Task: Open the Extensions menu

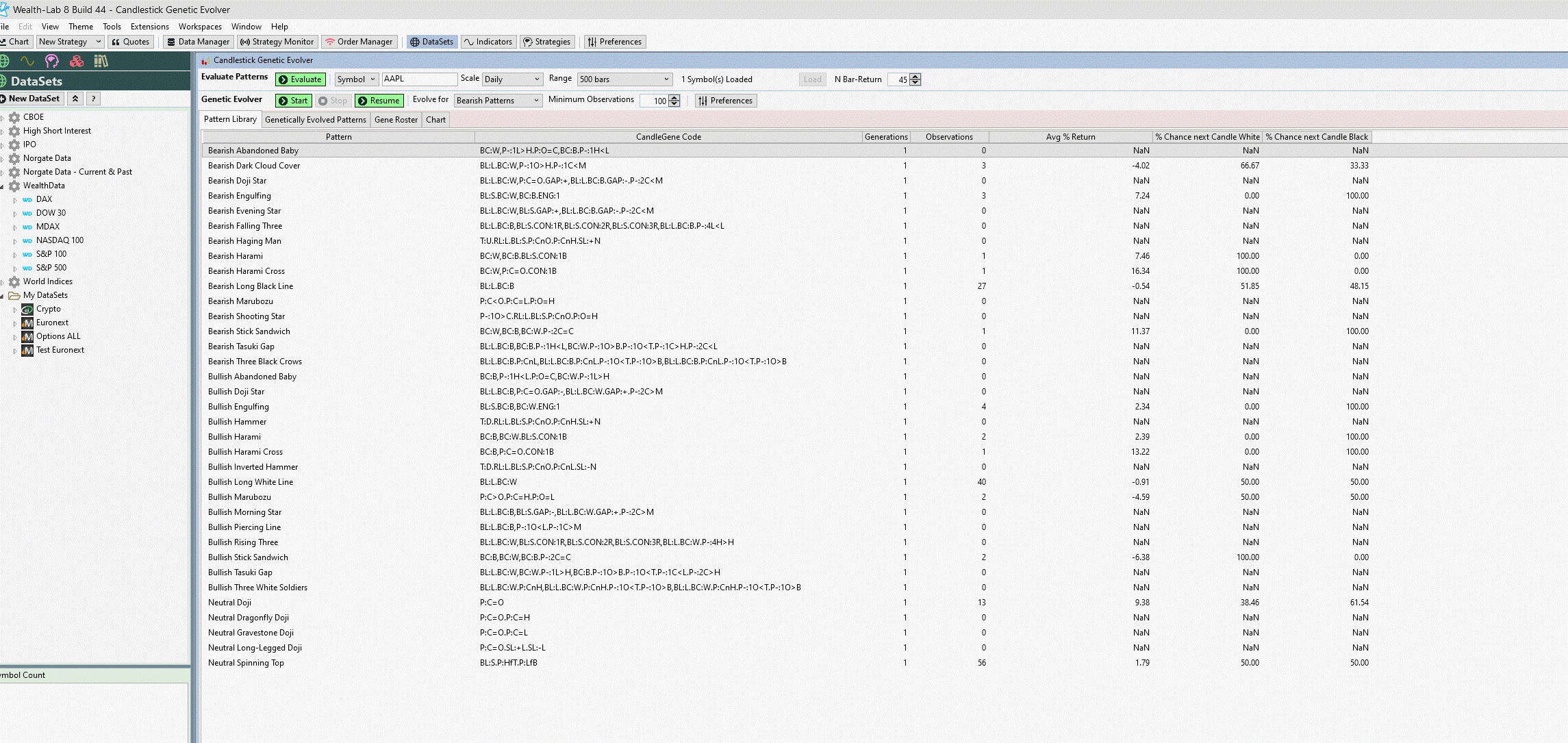Action: point(149,27)
